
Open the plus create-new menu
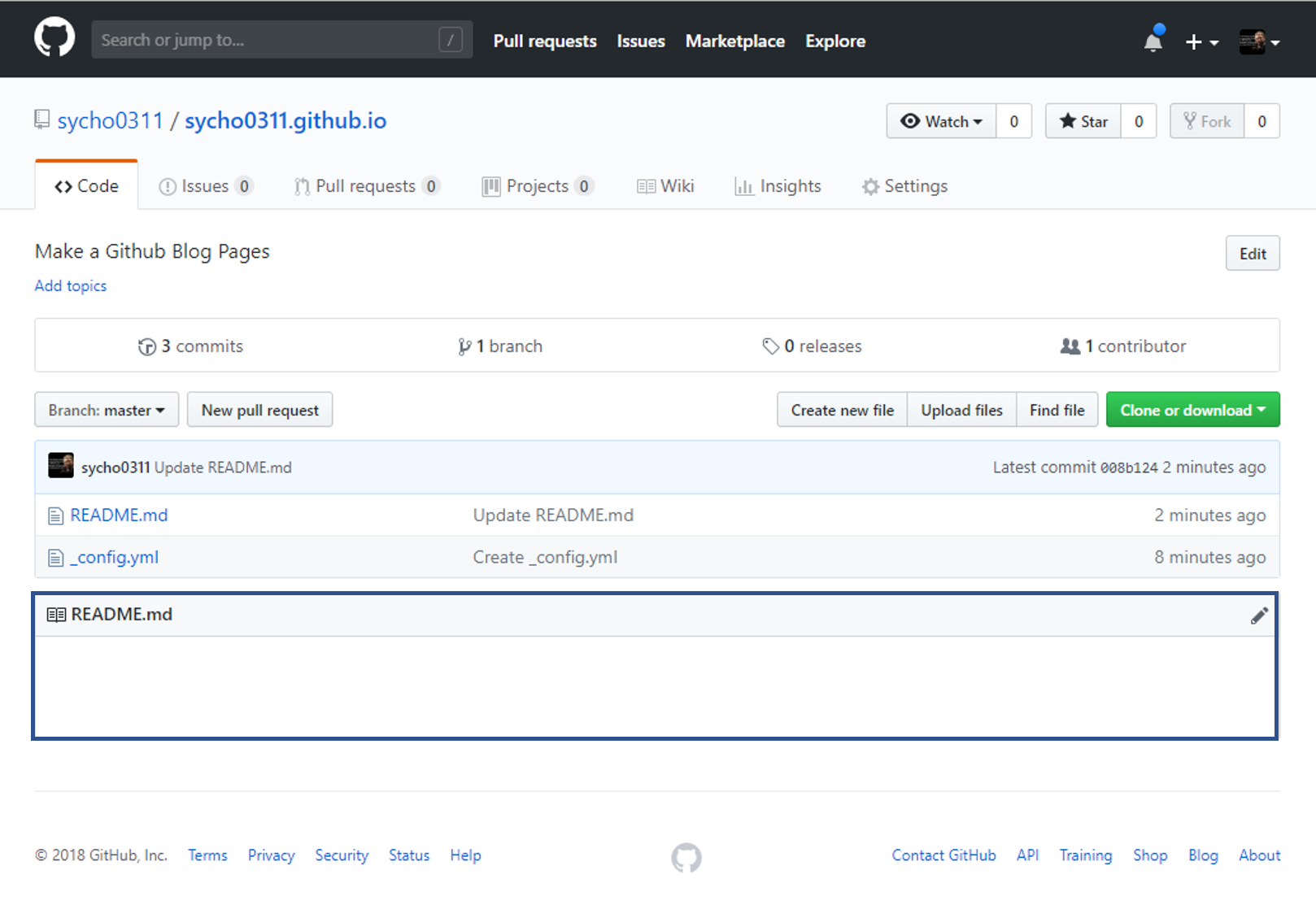pos(1201,42)
